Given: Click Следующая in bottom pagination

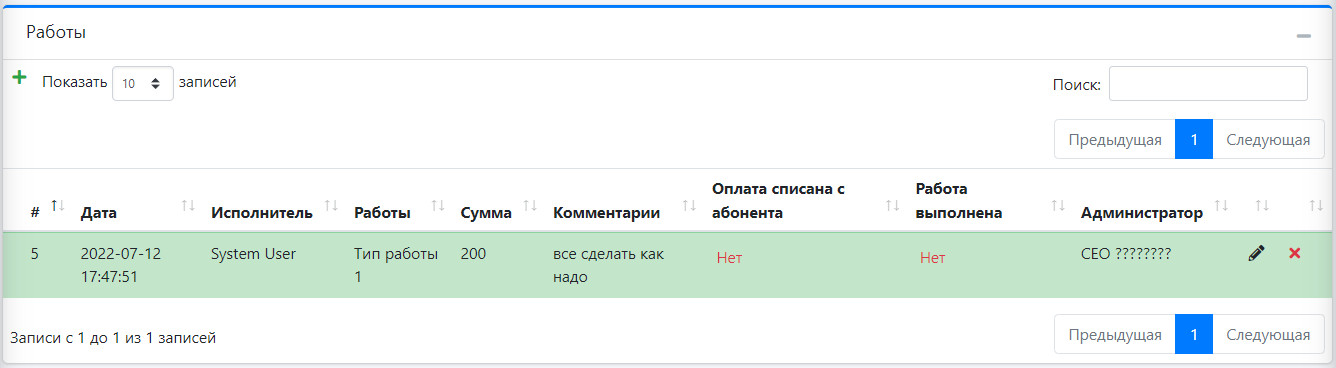Looking at the screenshot, I should tap(1268, 334).
